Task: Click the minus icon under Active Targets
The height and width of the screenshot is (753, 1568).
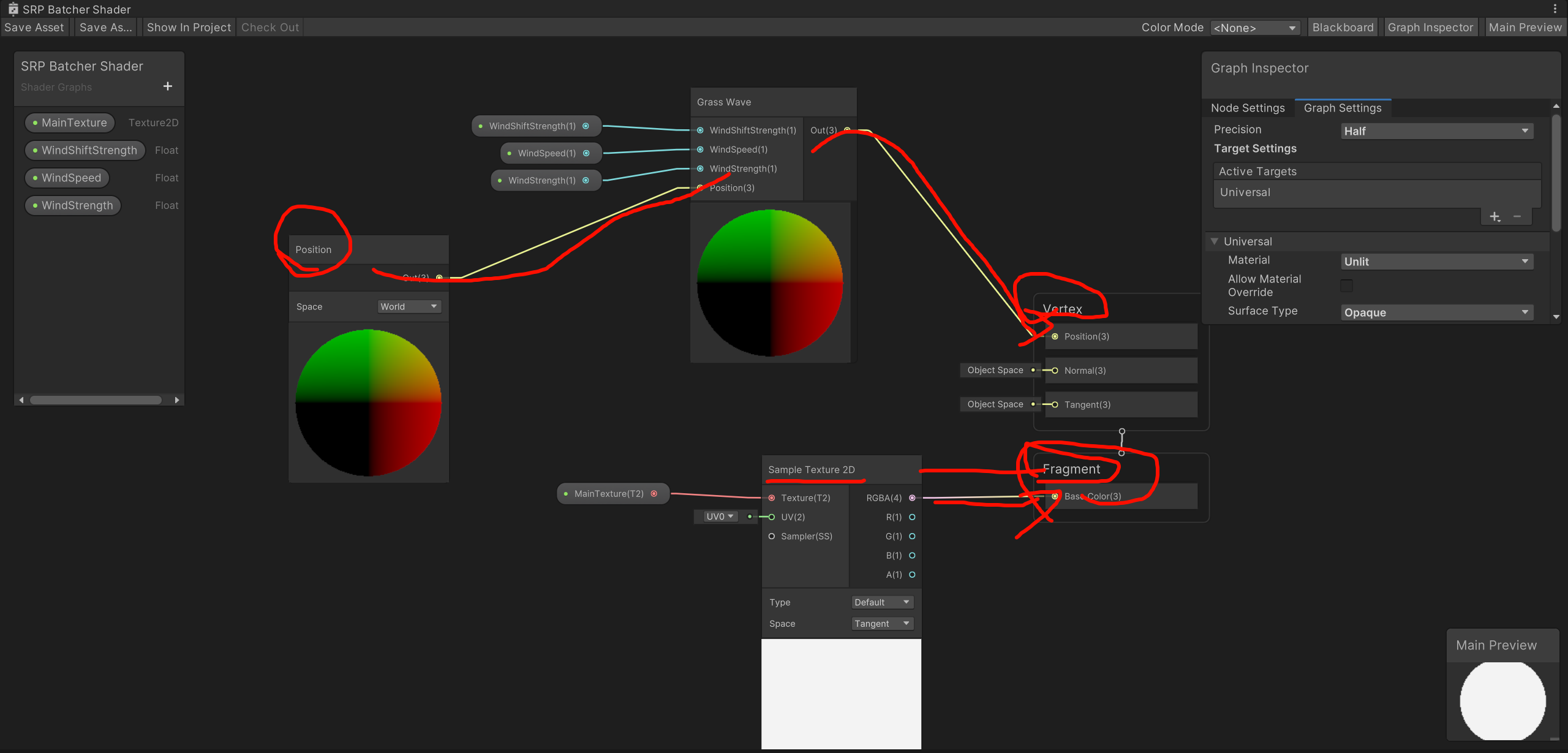Action: pos(1517,216)
